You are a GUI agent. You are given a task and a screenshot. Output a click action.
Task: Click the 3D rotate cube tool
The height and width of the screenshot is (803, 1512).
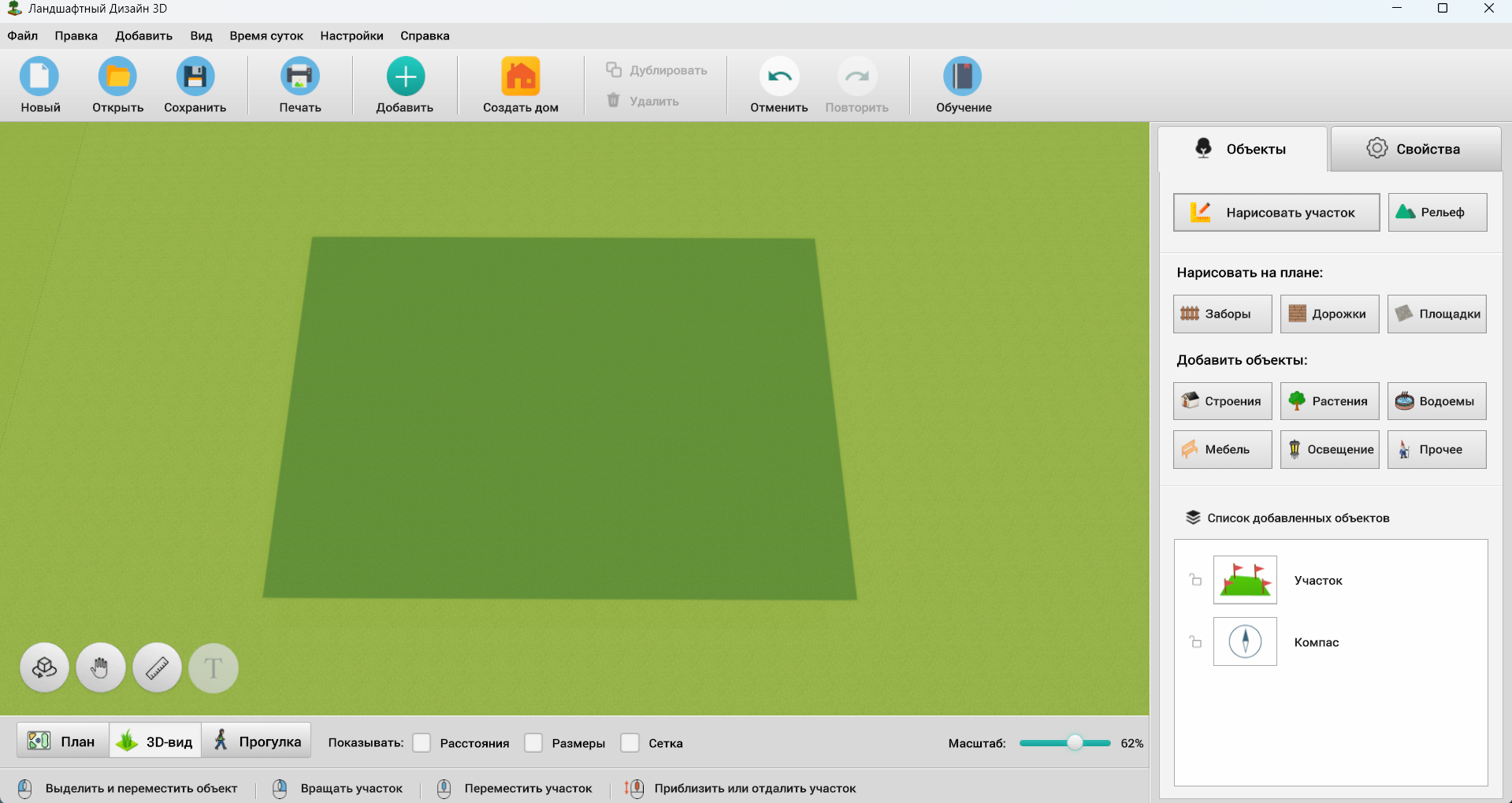point(44,668)
